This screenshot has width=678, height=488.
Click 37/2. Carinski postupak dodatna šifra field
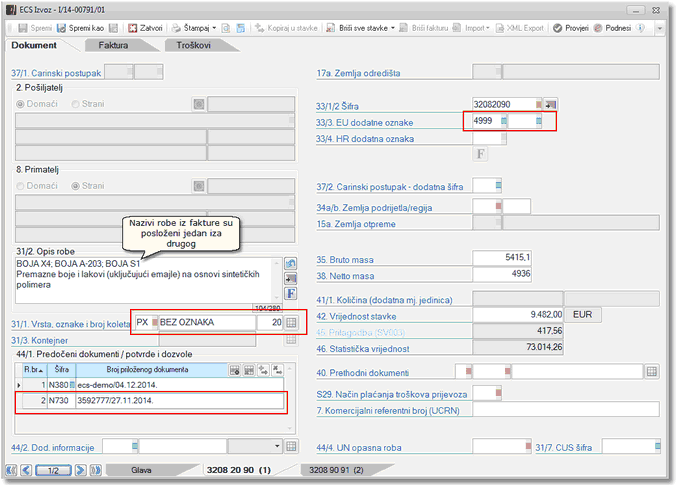pos(487,186)
